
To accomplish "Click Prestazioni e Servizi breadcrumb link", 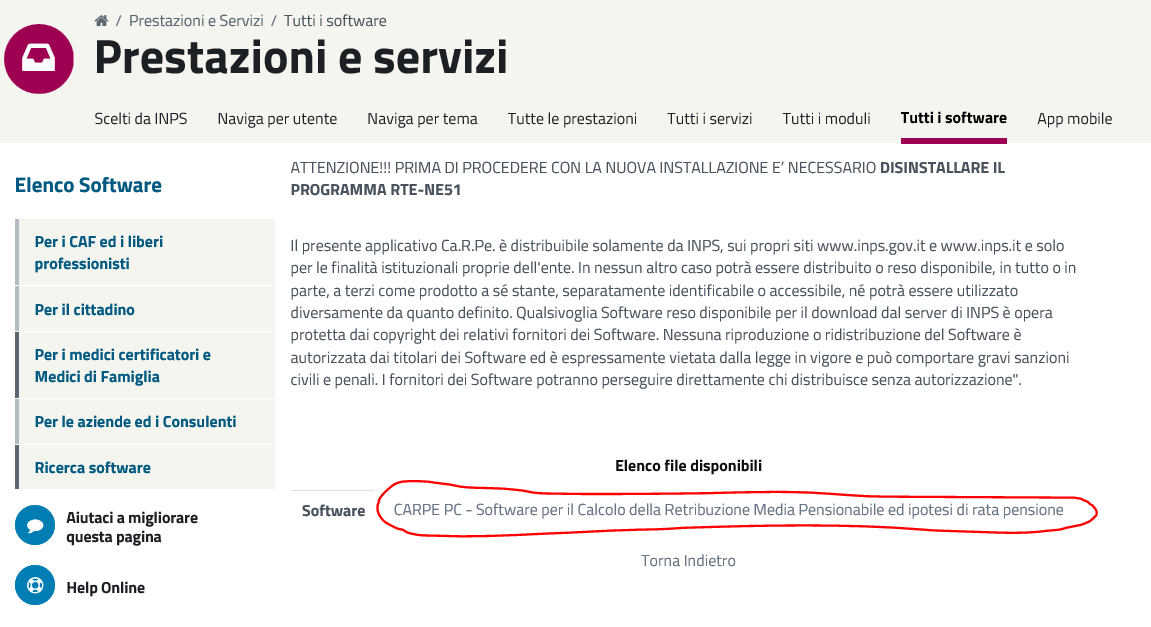I will (x=196, y=20).
